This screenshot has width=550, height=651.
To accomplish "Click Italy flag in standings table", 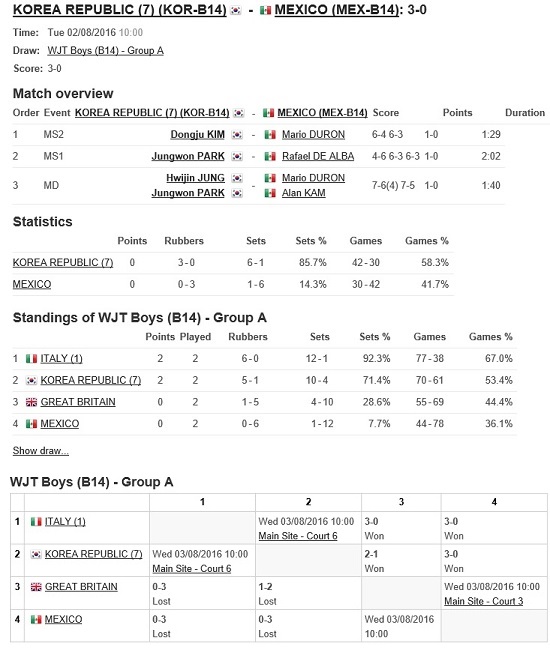I will pyautogui.click(x=31, y=359).
